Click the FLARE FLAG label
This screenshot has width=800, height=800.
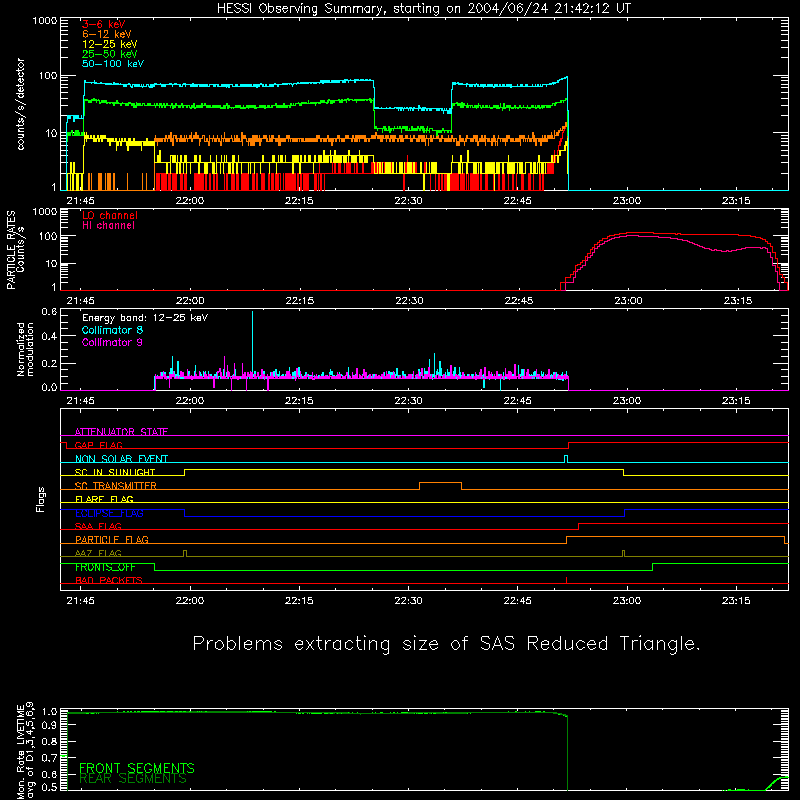tap(104, 499)
